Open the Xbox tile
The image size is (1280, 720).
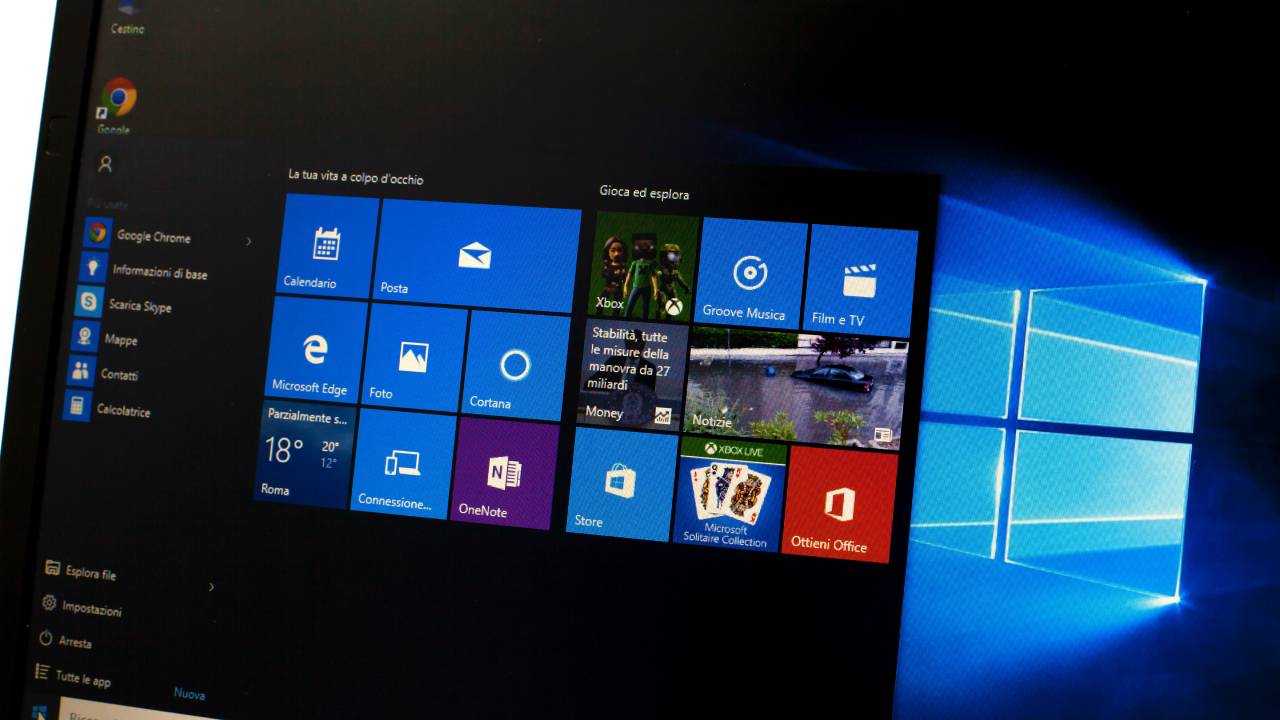[644, 265]
